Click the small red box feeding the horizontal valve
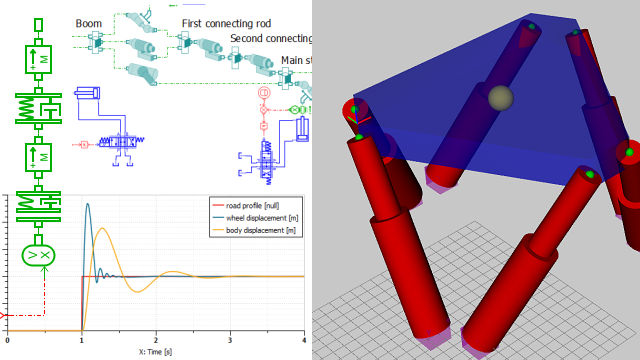This screenshot has width=640, height=360. coord(84,144)
